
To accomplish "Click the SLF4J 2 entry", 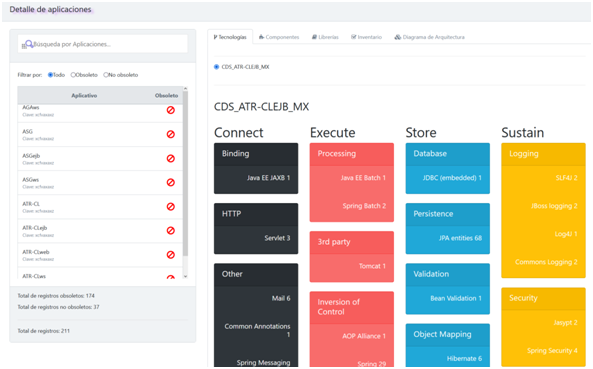I will [x=567, y=178].
